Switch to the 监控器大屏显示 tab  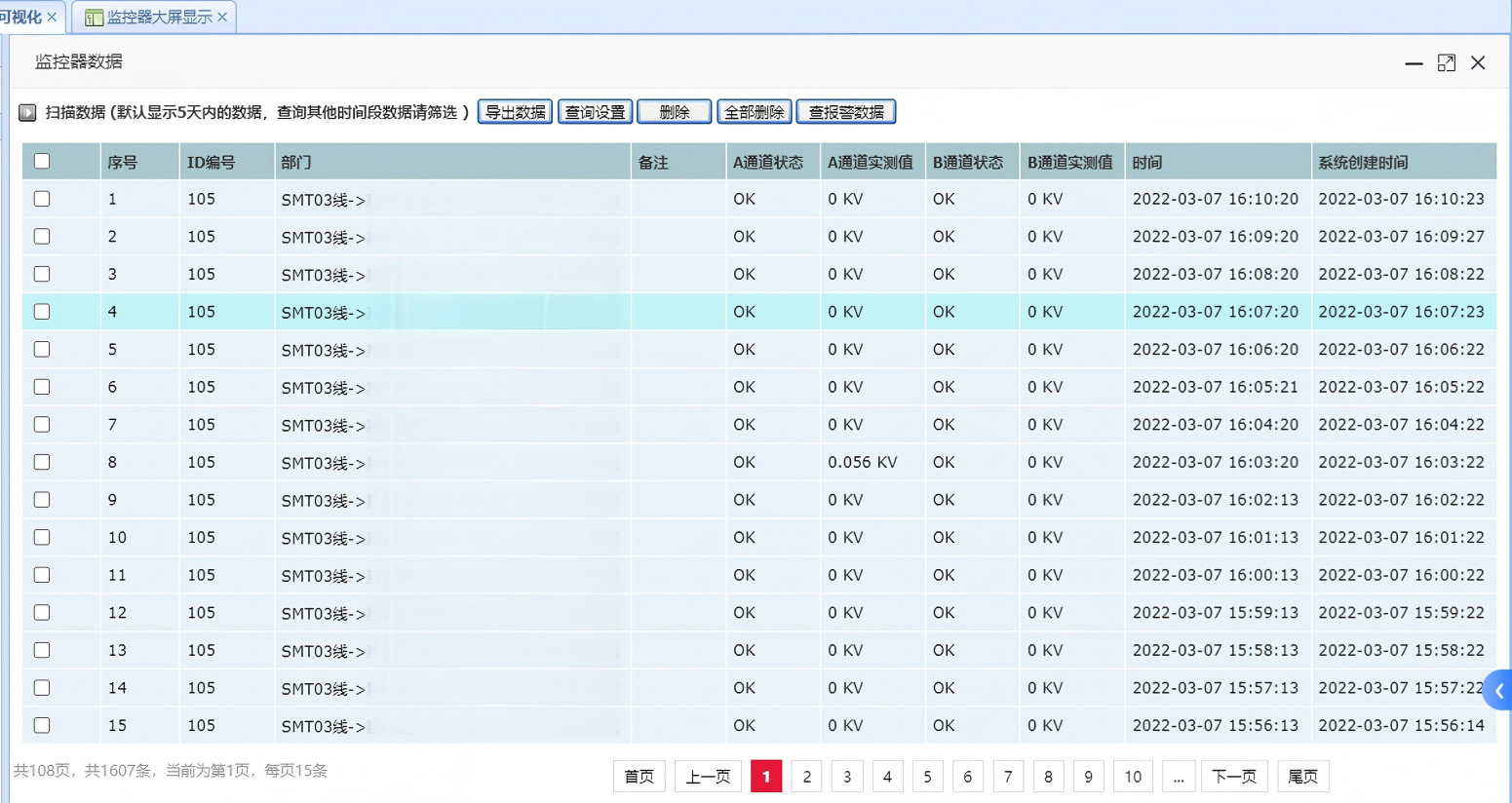pos(158,18)
